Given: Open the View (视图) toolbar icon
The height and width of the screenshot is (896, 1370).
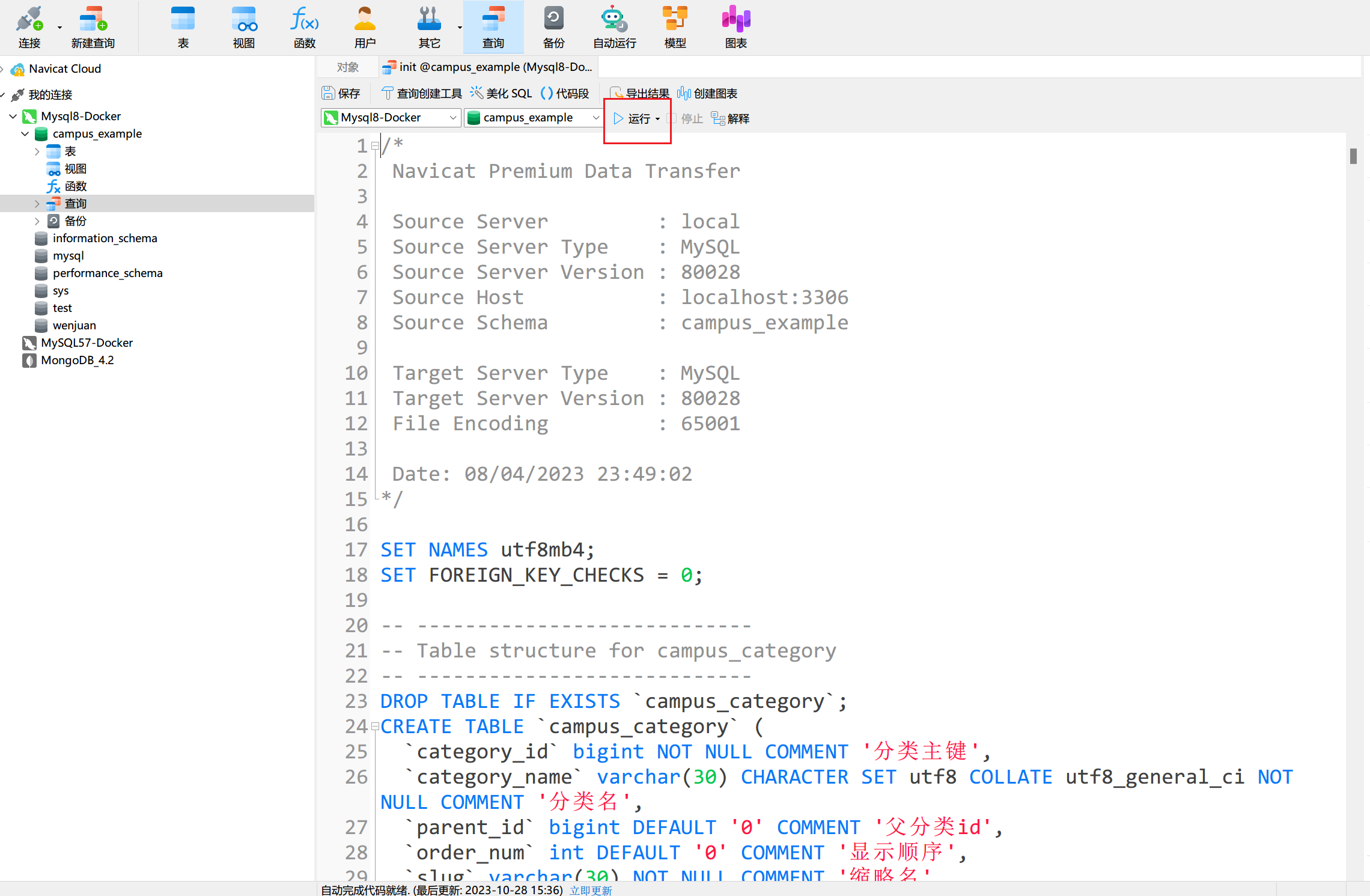Looking at the screenshot, I should click(x=244, y=26).
